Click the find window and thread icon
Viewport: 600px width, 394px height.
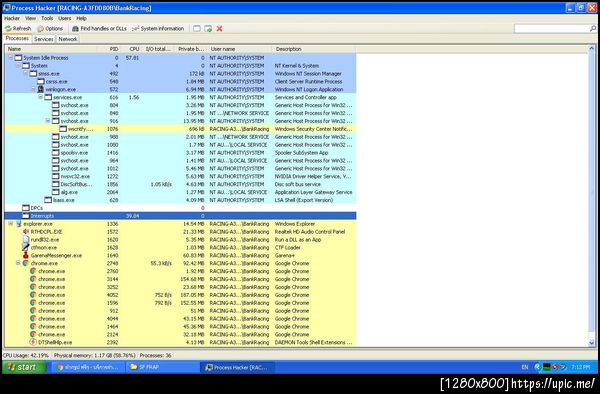[x=208, y=29]
